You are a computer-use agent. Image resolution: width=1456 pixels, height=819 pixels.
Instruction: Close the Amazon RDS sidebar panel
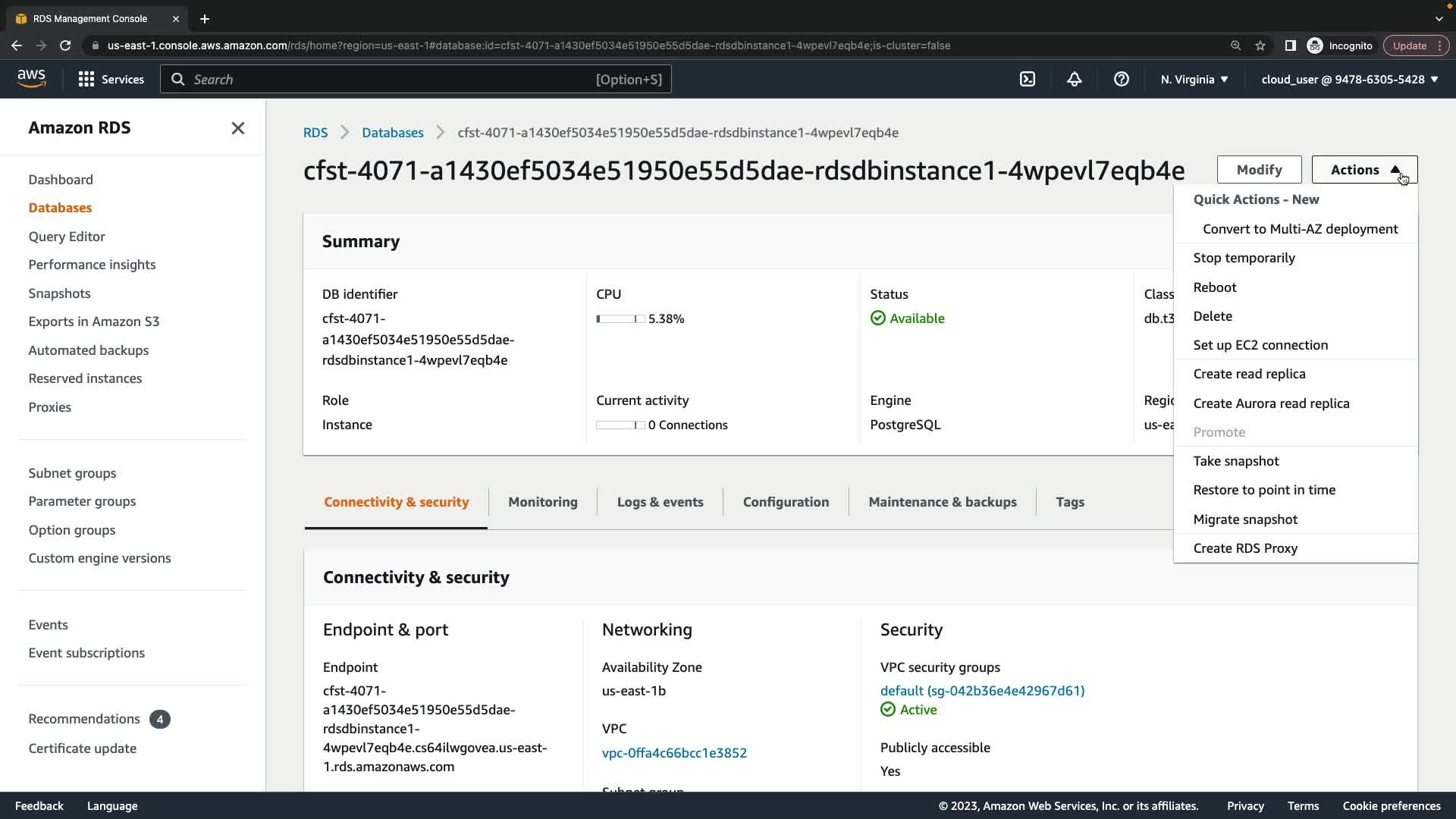pos(237,128)
